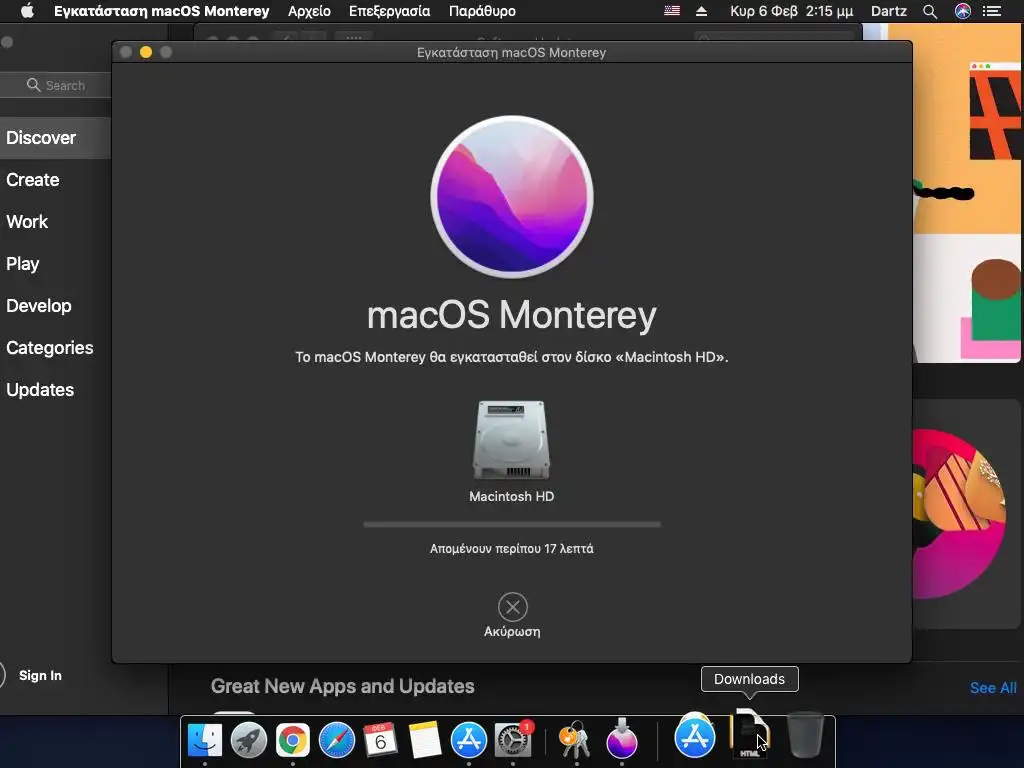
Task: Open Finder from the Dock
Action: pyautogui.click(x=205, y=740)
